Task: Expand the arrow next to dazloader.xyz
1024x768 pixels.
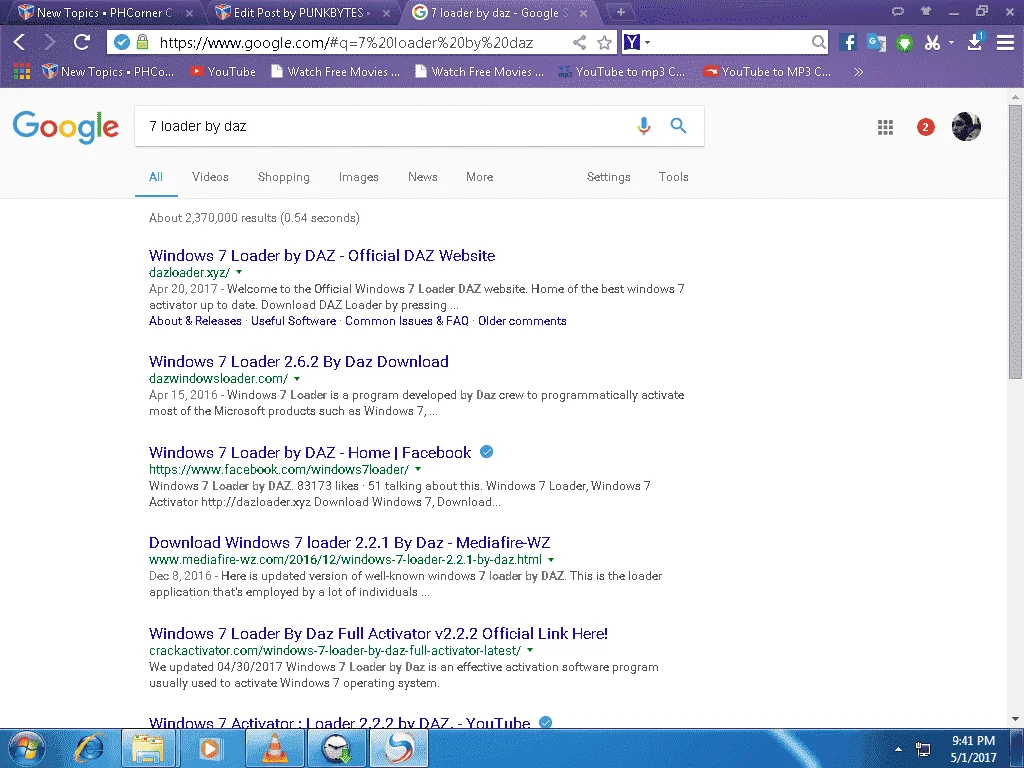Action: click(239, 272)
